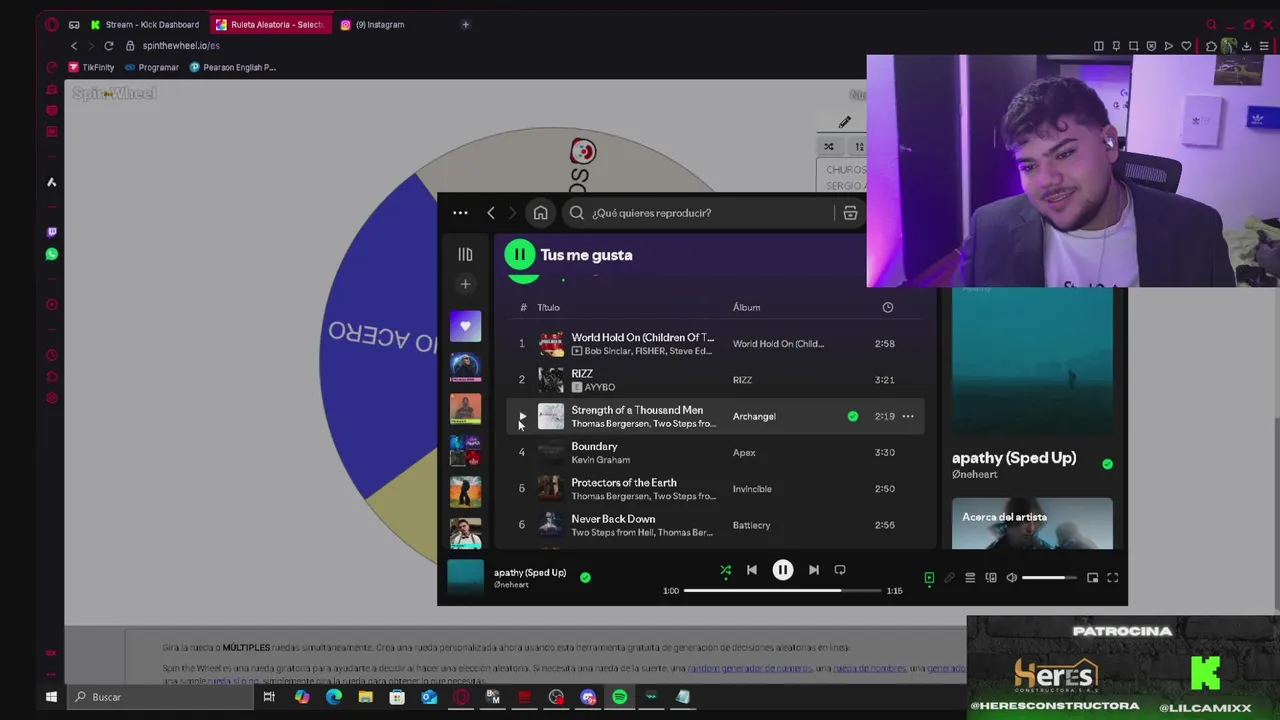The height and width of the screenshot is (720, 1280).
Task: Open artist link AYYBO under RIZZ
Action: (599, 387)
